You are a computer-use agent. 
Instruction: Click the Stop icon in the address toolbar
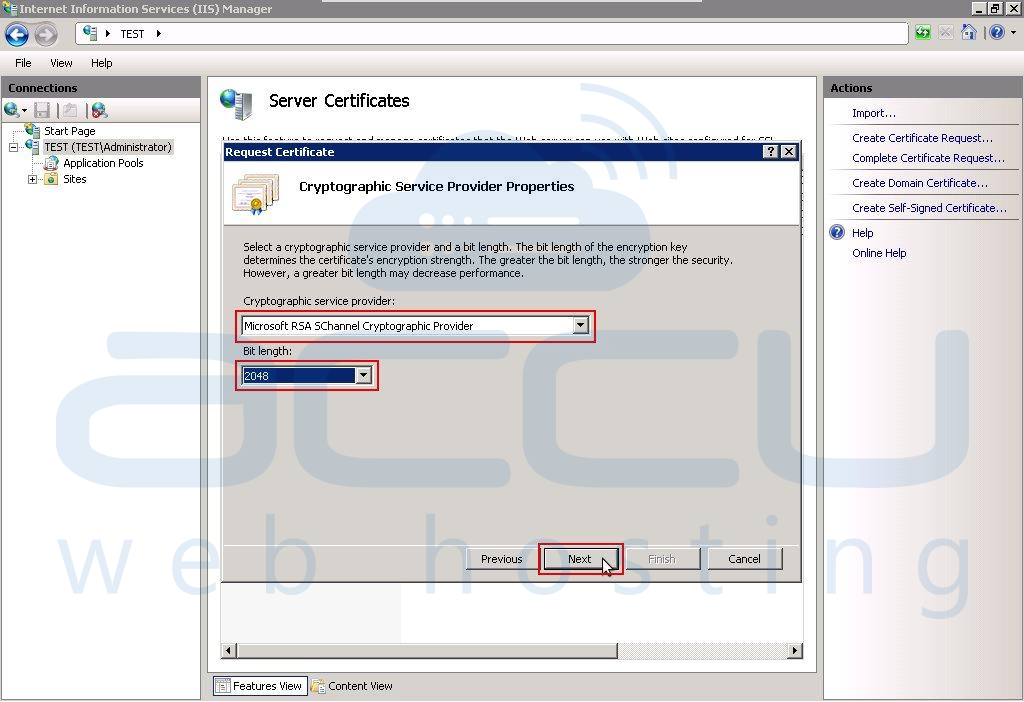(x=946, y=33)
